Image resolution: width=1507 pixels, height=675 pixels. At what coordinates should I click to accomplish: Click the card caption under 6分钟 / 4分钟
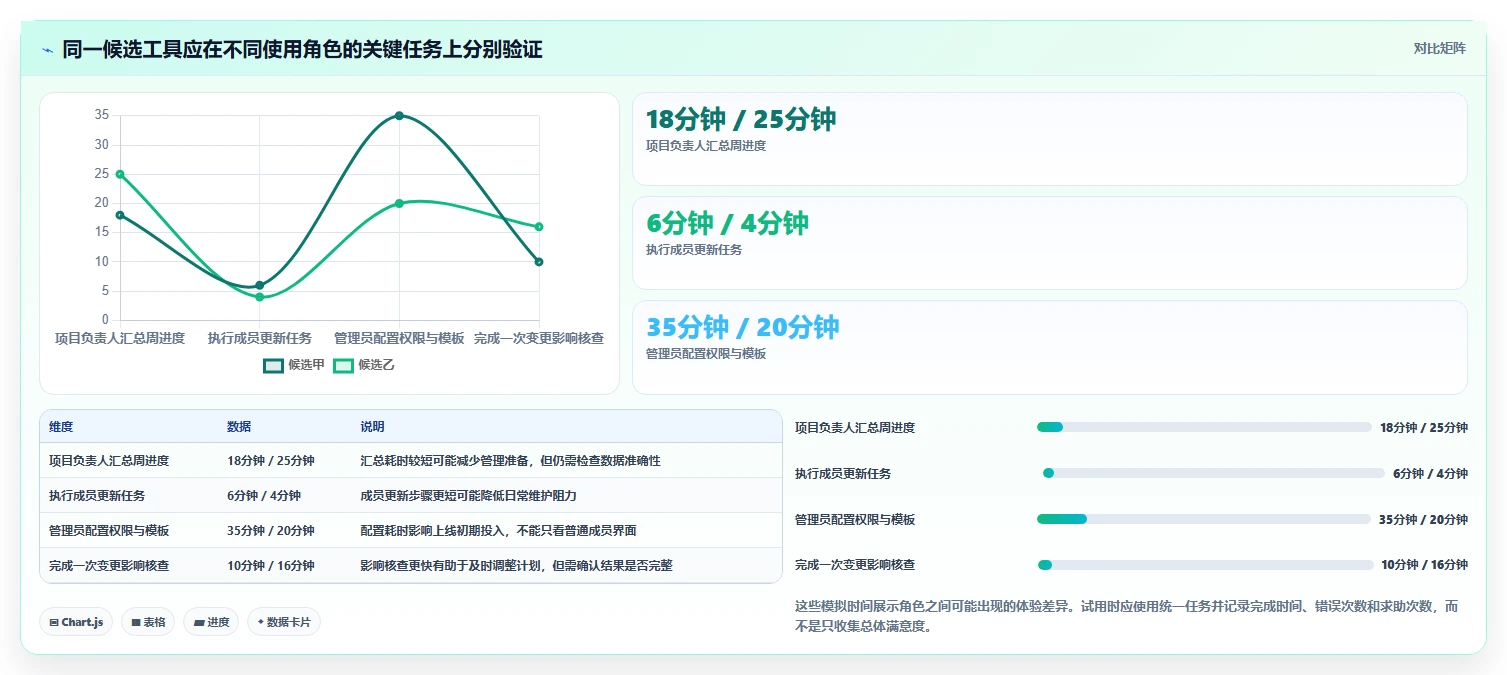point(694,250)
